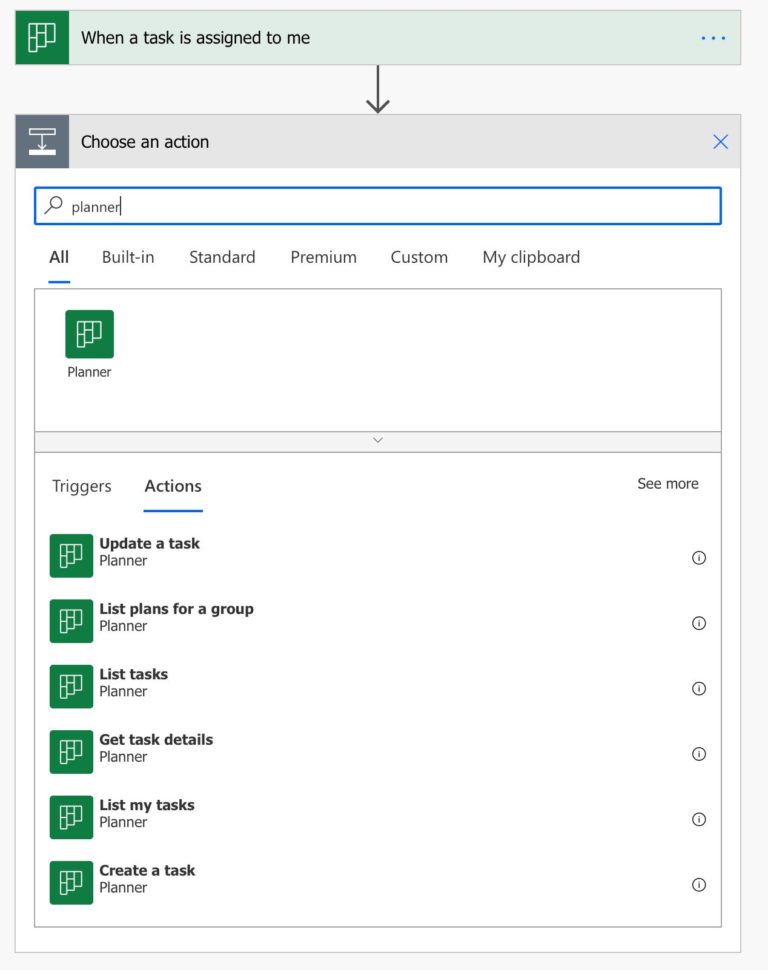
Task: Select the Planner connector icon
Action: click(89, 333)
